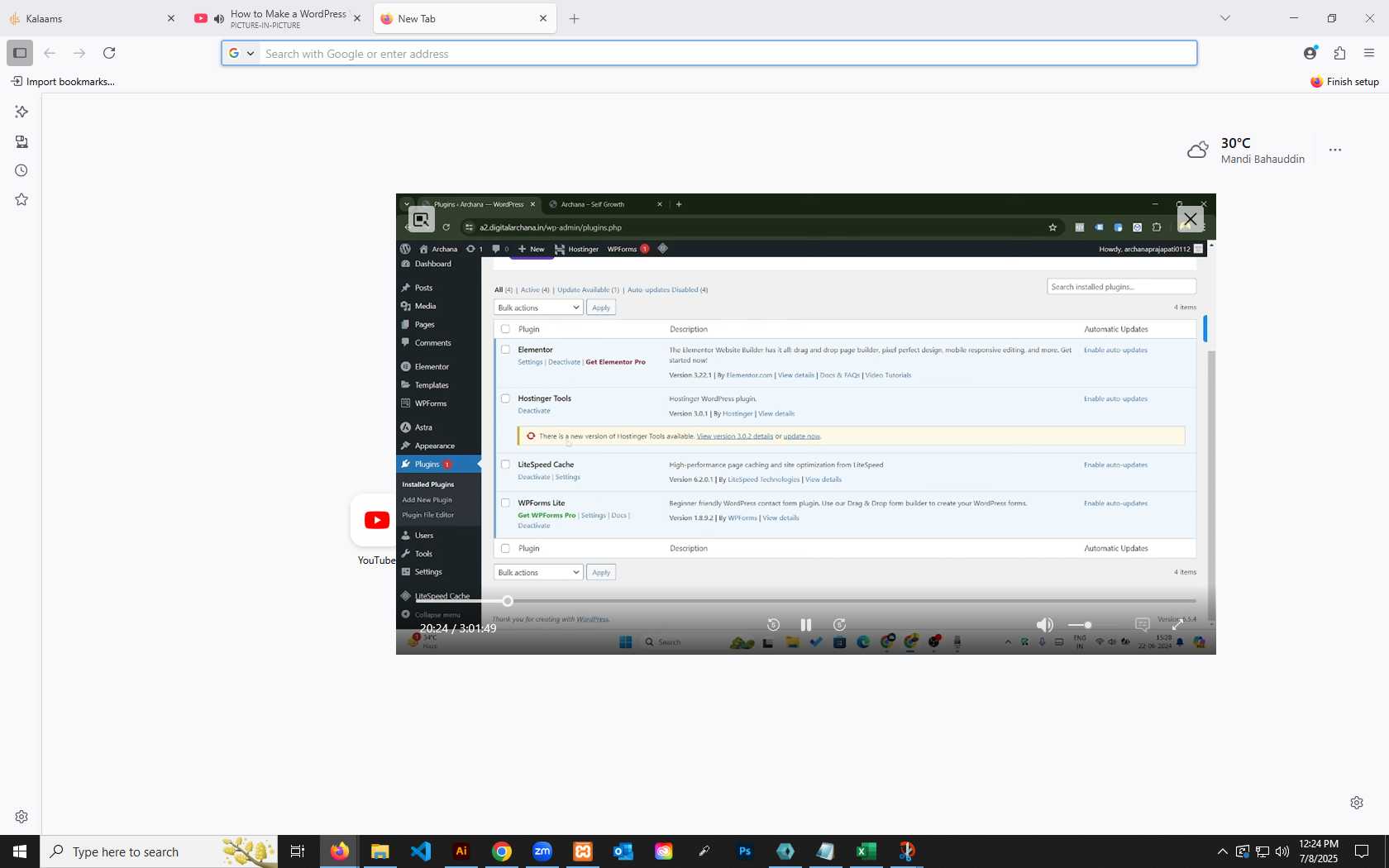1389x868 pixels.
Task: Open the Windows Start menu
Action: 20,851
